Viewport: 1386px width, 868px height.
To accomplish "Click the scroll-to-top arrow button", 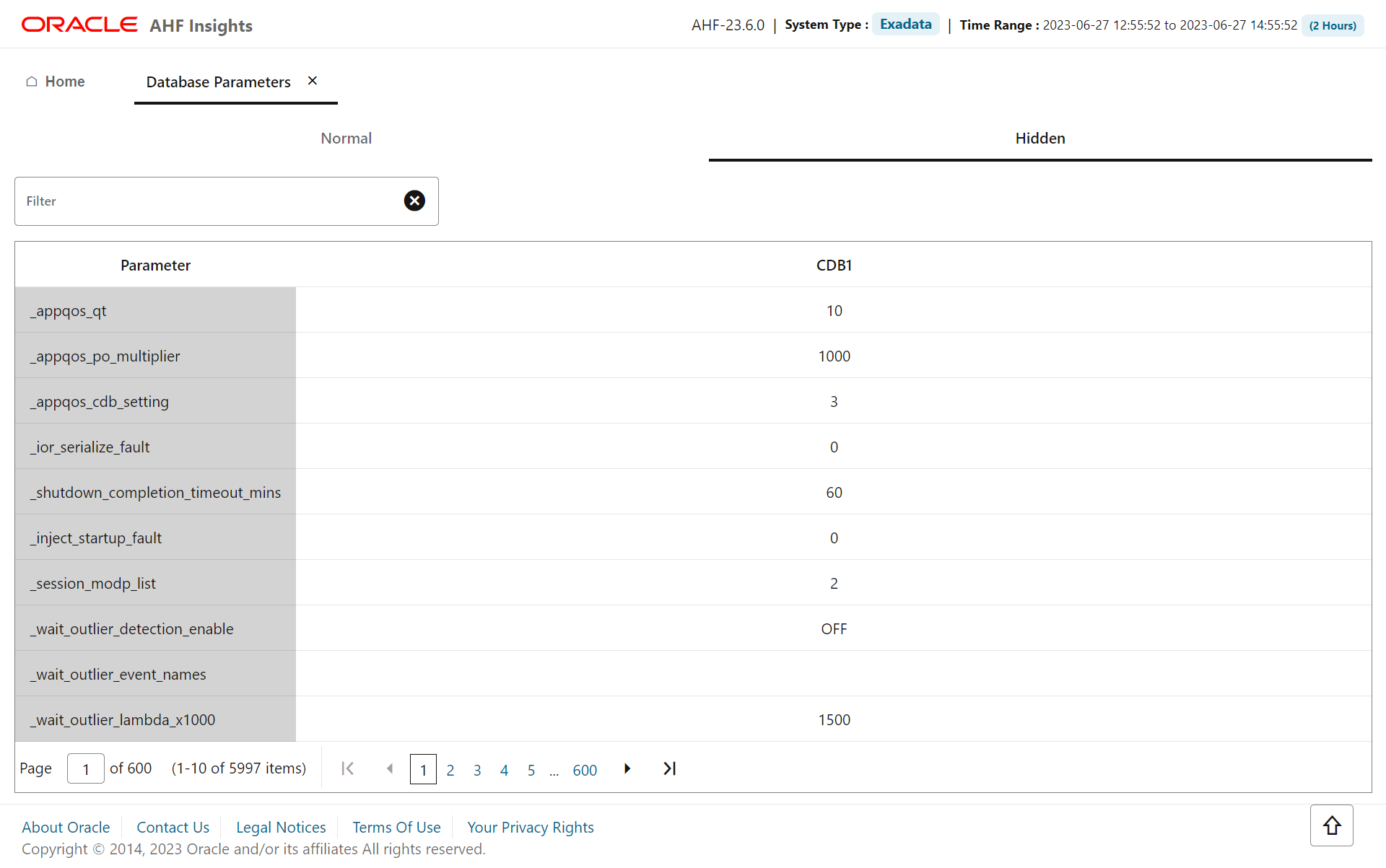I will pos(1332,825).
